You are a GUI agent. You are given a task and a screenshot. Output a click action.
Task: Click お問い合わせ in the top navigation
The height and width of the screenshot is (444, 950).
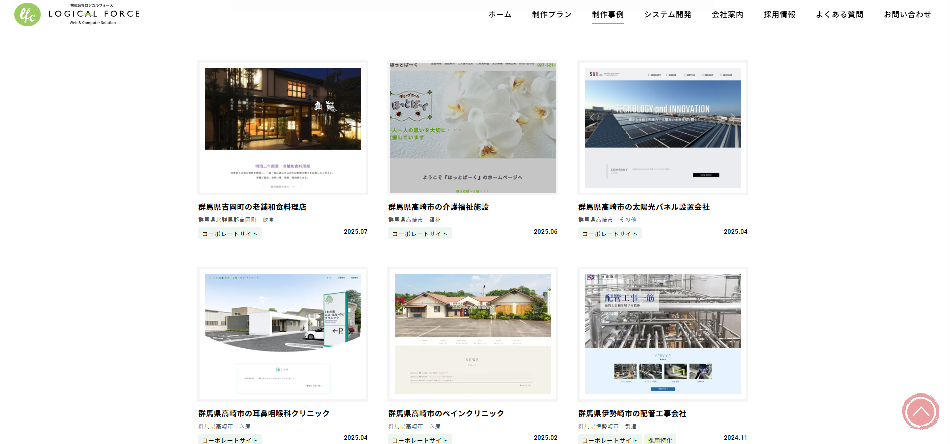[907, 15]
